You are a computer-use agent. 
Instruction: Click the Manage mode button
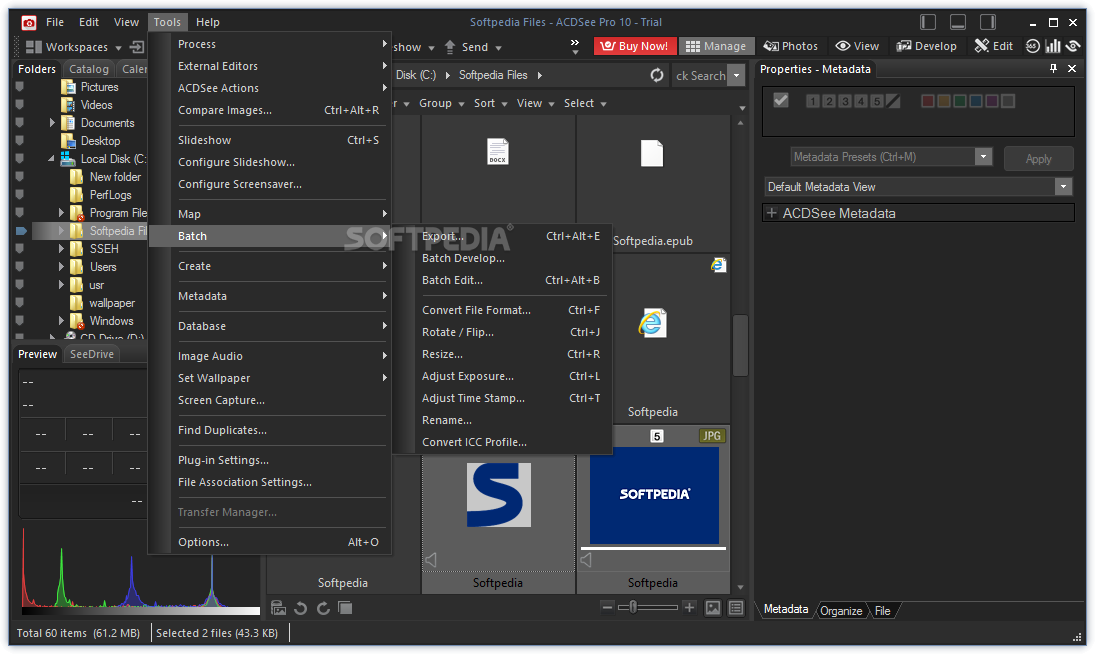(716, 46)
